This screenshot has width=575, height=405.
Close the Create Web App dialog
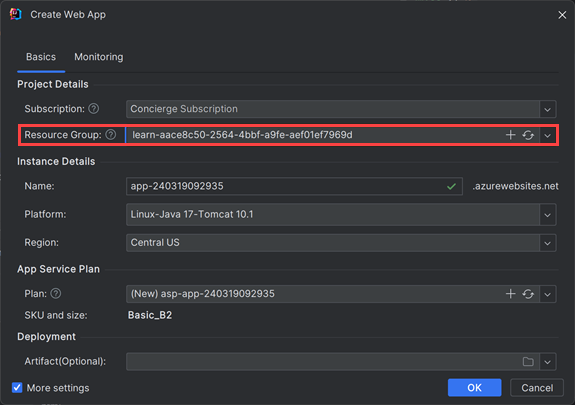[562, 15]
